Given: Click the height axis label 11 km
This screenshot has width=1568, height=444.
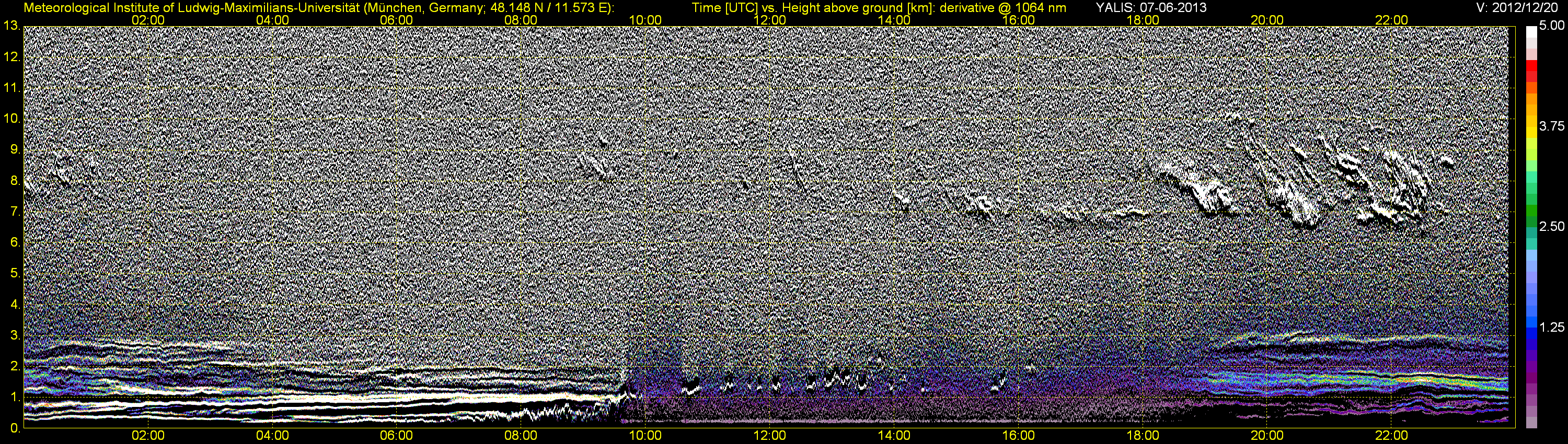Looking at the screenshot, I should point(11,88).
